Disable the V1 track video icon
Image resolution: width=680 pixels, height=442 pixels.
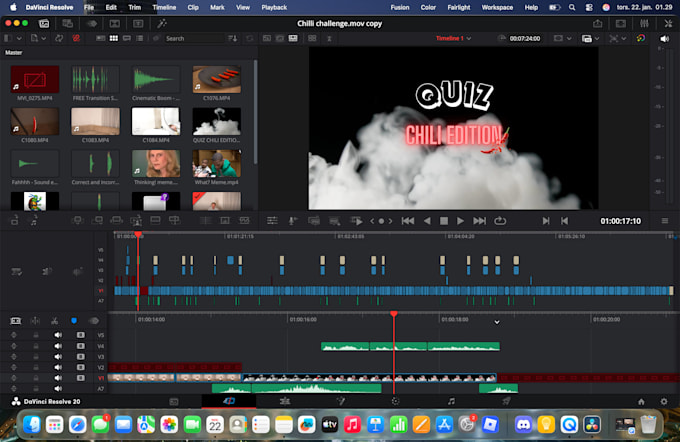point(81,378)
